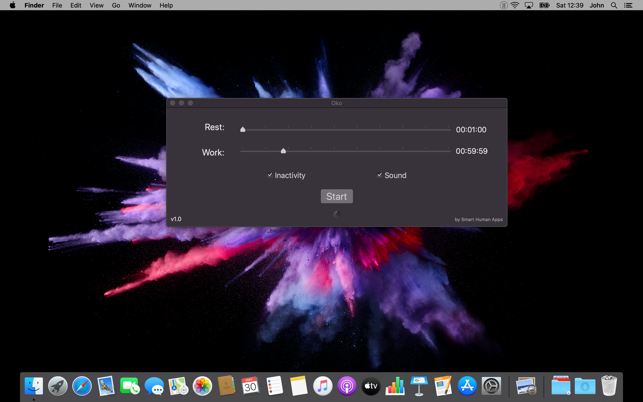The image size is (643, 402).
Task: Open Mail from the Dock
Action: point(106,386)
